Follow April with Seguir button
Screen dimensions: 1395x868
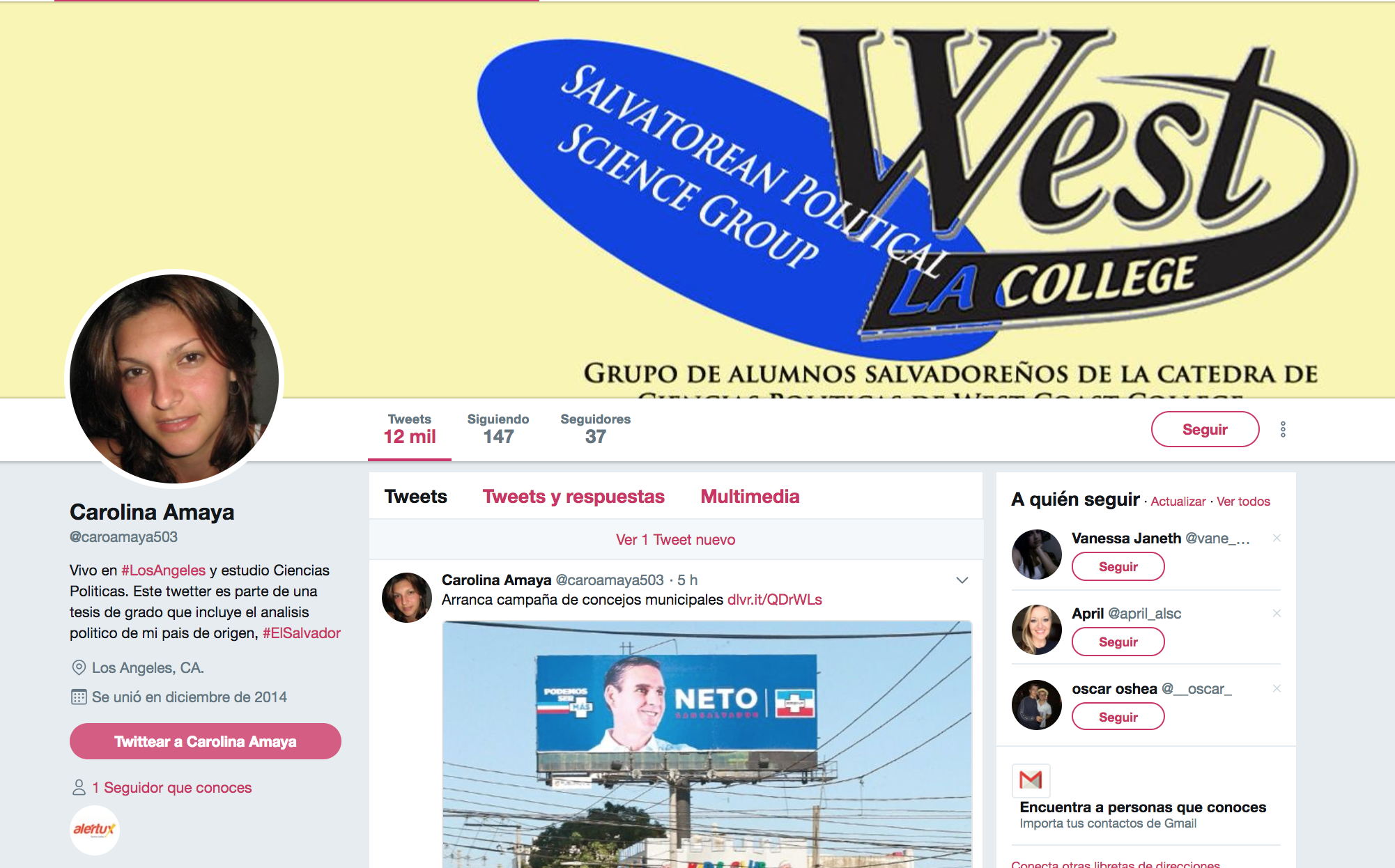coord(1118,642)
